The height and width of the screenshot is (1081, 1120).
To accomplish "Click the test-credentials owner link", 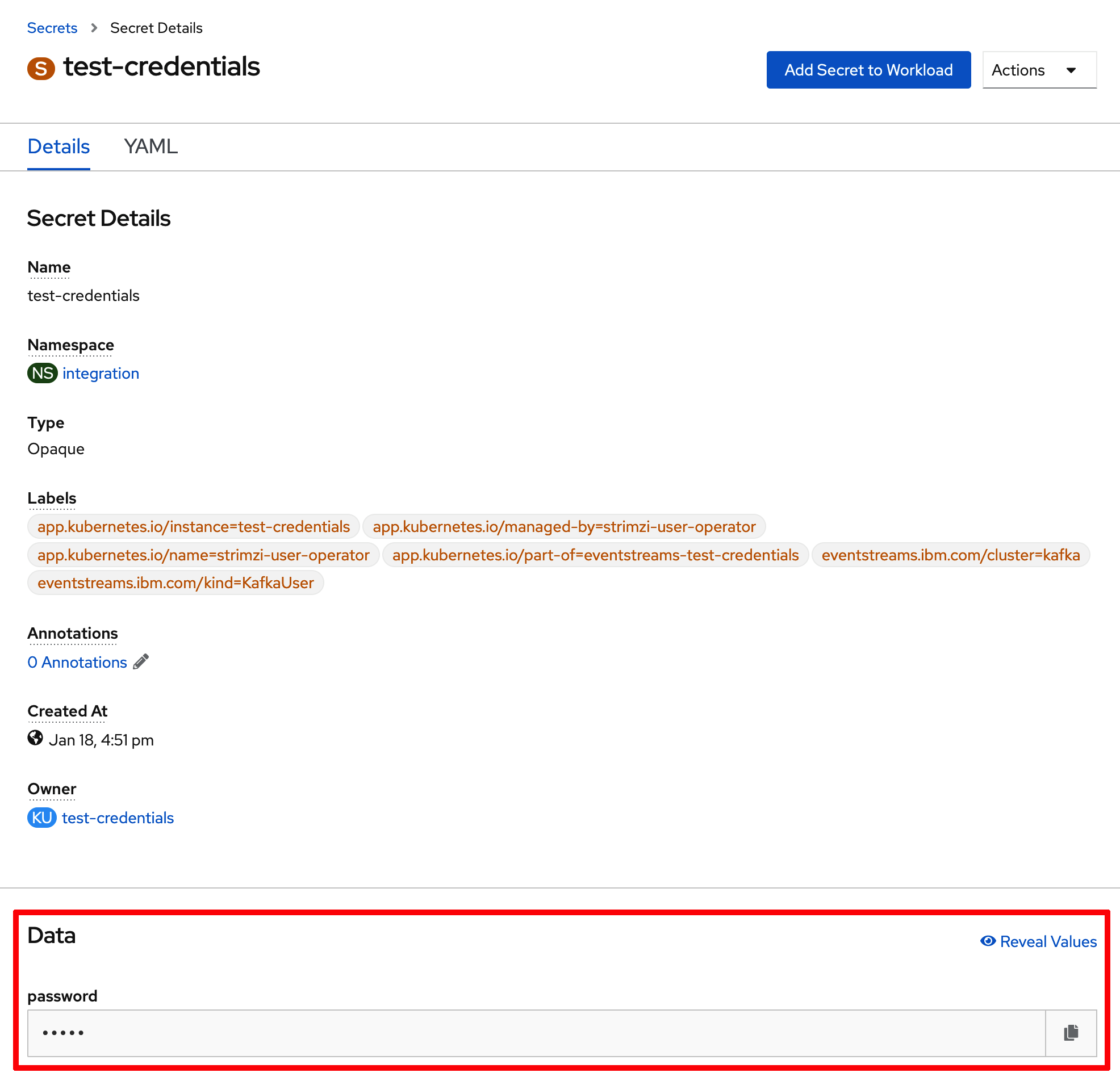I will click(x=118, y=818).
